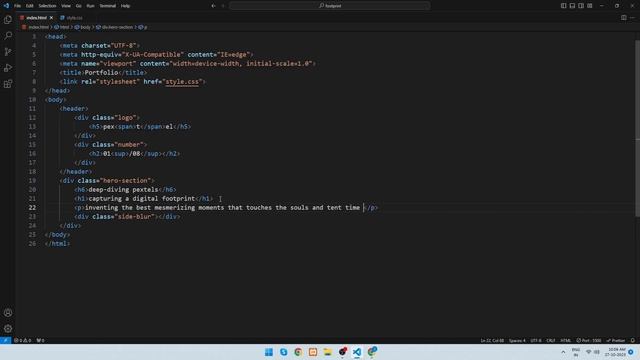Open the editor More Actions ellipsis
The image size is (640, 360).
[x=632, y=18]
